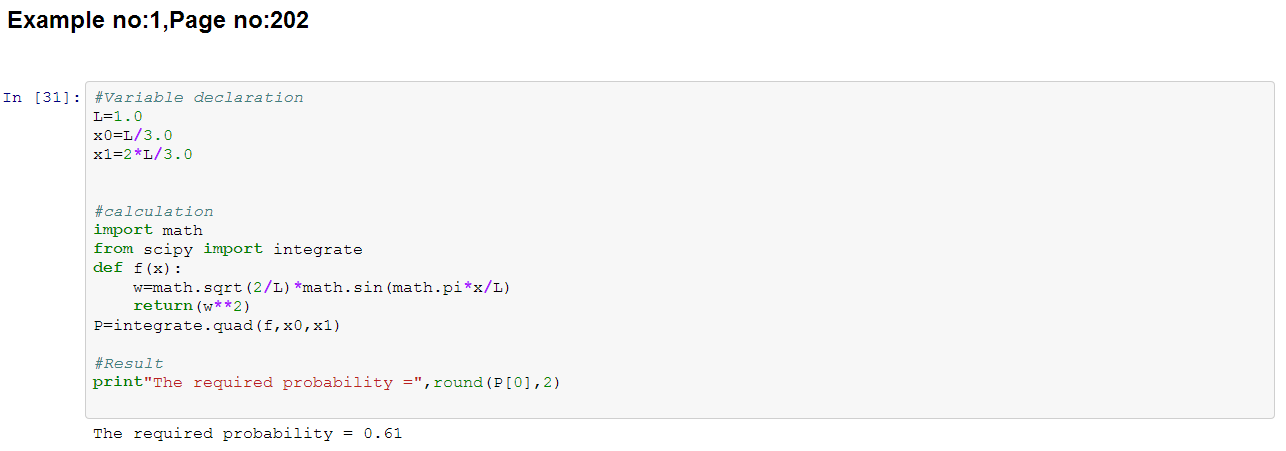Click the x1=2*L/3.0 assignment line
The width and height of the screenshot is (1286, 451).
click(x=143, y=155)
